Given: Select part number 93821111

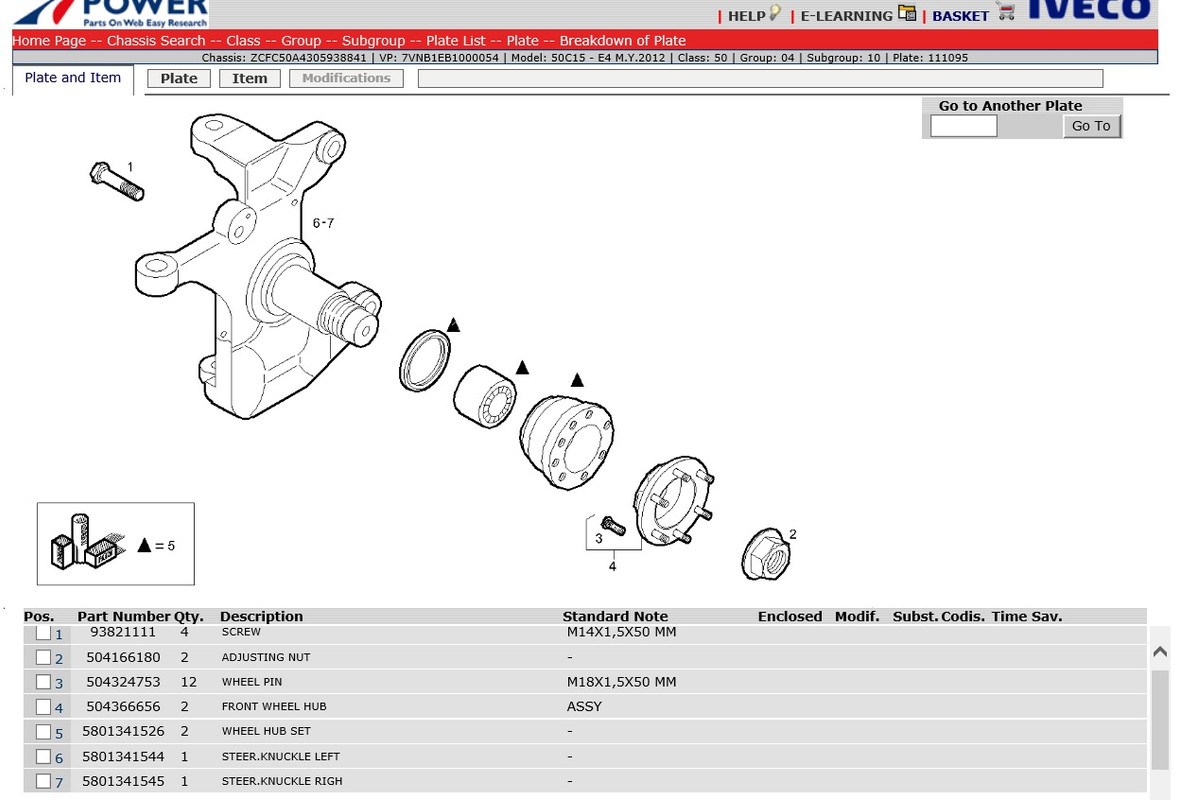Looking at the screenshot, I should pos(123,632).
